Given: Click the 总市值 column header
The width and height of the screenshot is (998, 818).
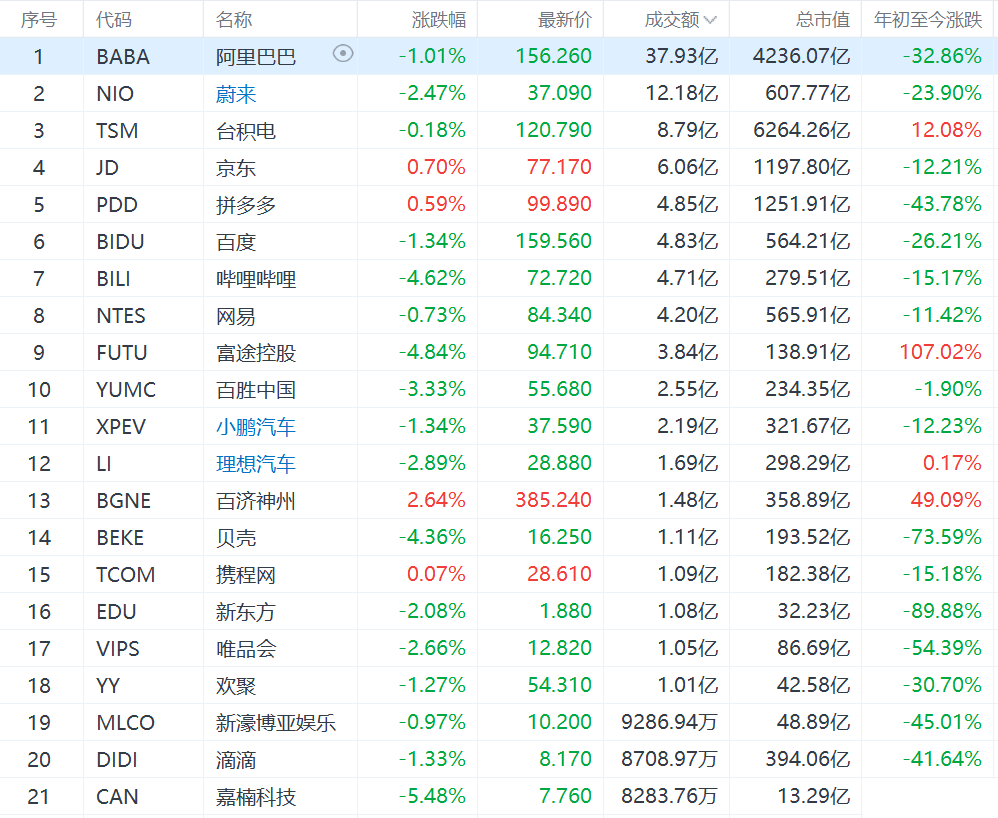Looking at the screenshot, I should pos(822,19).
